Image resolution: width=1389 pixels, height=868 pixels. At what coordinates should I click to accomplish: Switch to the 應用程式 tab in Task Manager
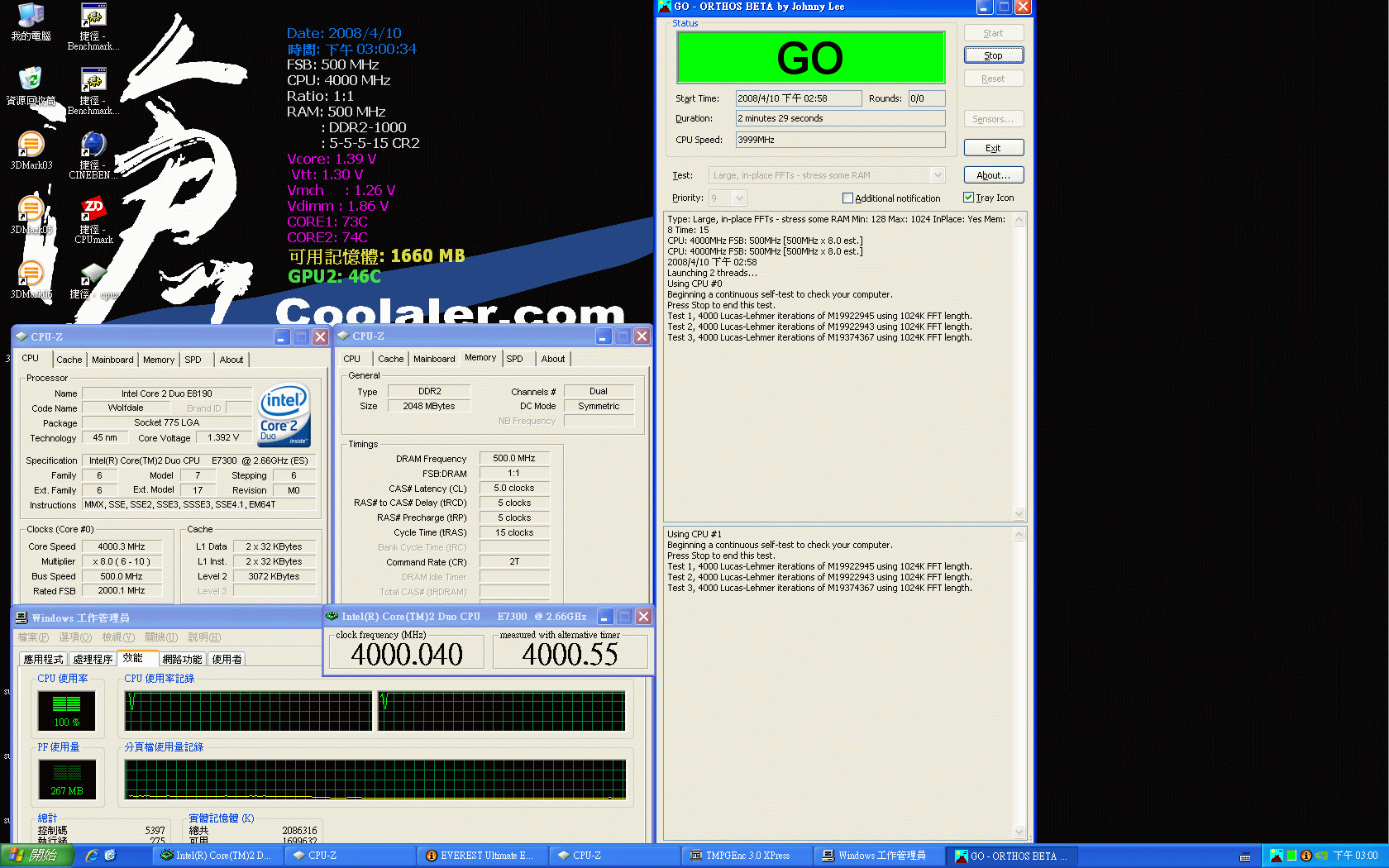43,659
